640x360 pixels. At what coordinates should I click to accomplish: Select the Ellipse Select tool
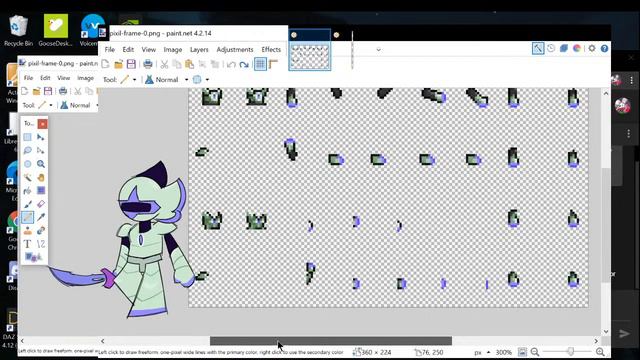click(27, 164)
